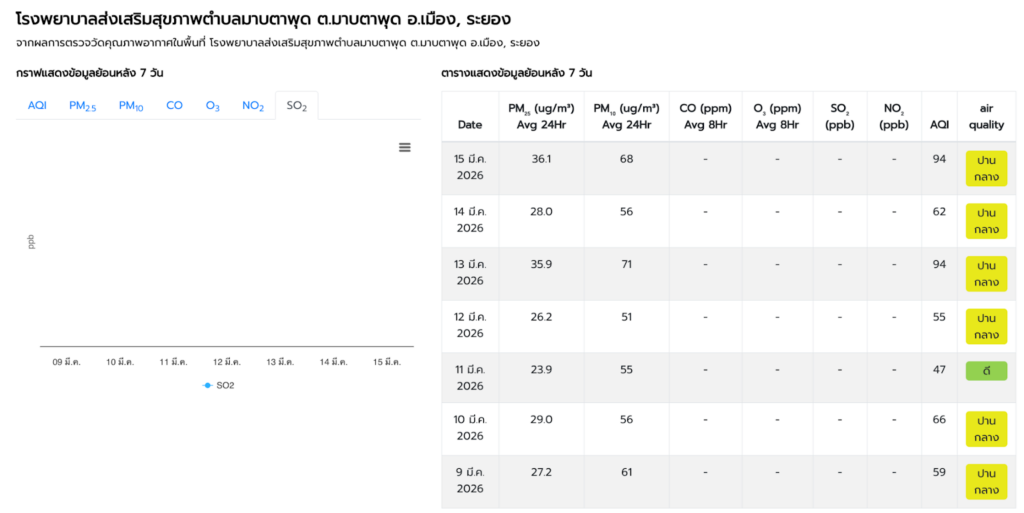Open the CO chart tab
Image resolution: width=1024 pixels, height=513 pixels.
[174, 105]
